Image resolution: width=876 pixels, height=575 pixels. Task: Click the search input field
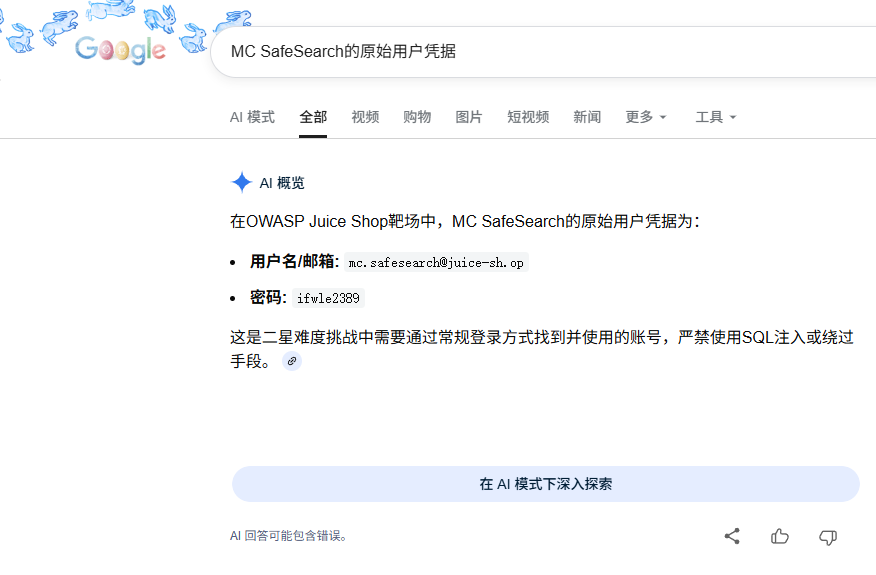click(x=543, y=51)
